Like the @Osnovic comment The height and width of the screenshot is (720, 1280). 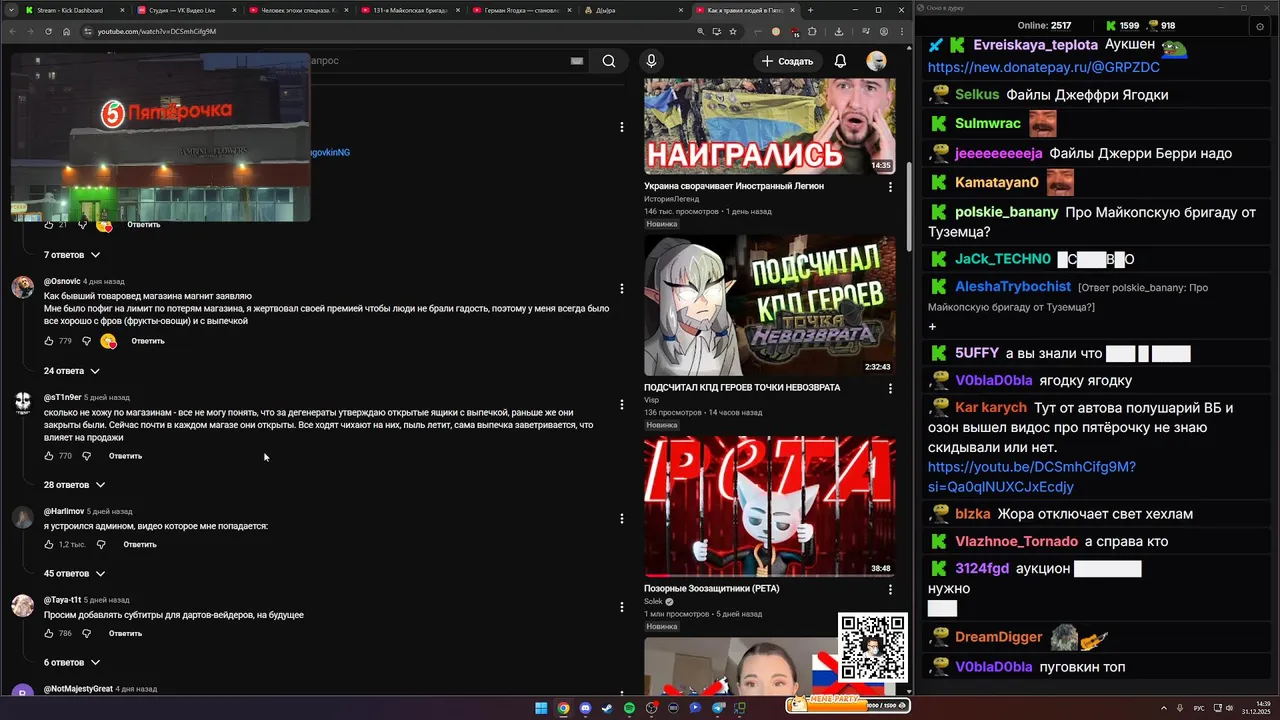pos(49,341)
